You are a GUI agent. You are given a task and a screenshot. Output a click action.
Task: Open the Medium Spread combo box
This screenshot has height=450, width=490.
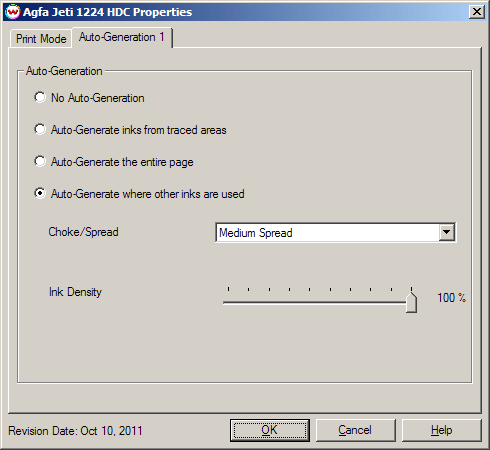click(336, 232)
